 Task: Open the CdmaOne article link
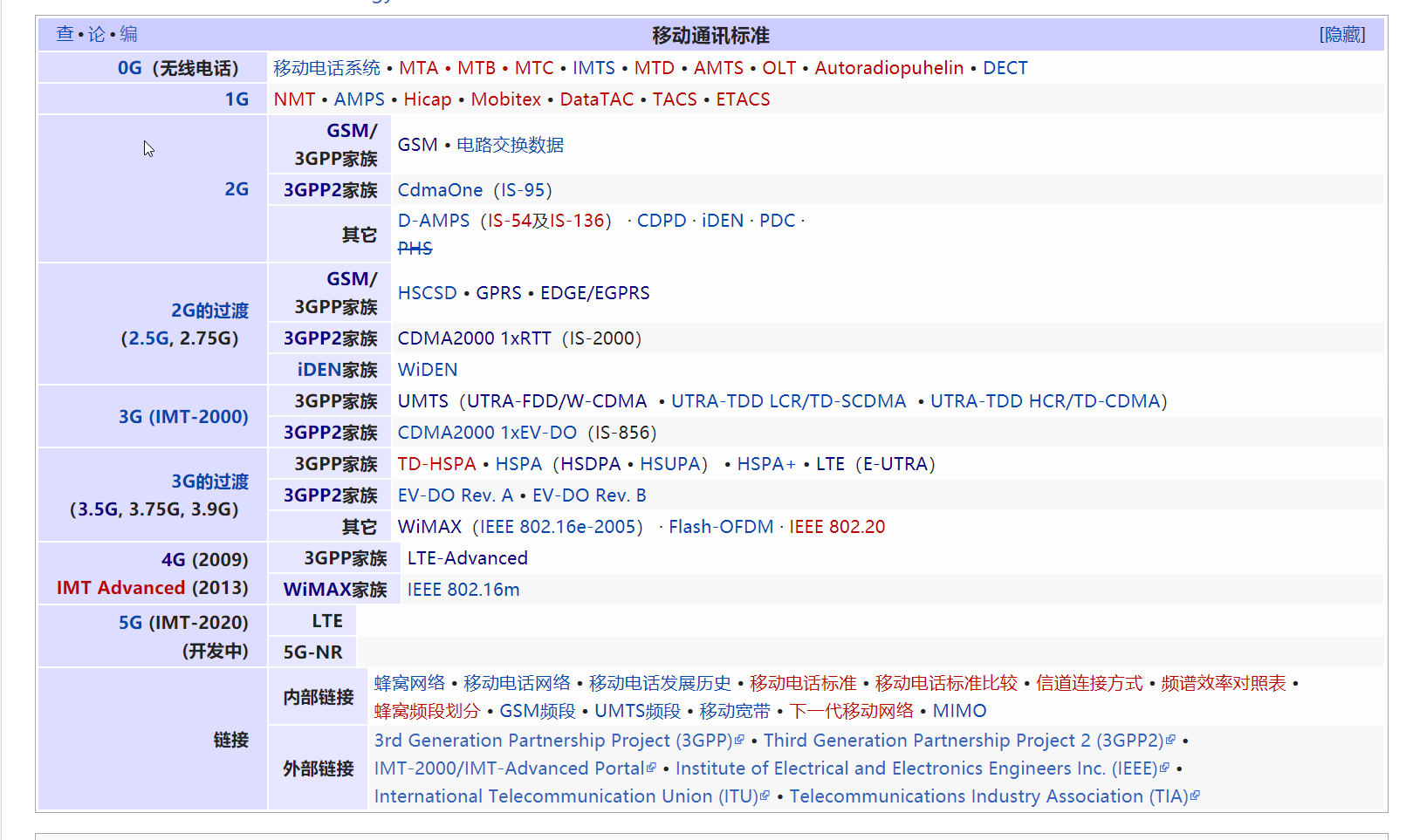coord(440,189)
